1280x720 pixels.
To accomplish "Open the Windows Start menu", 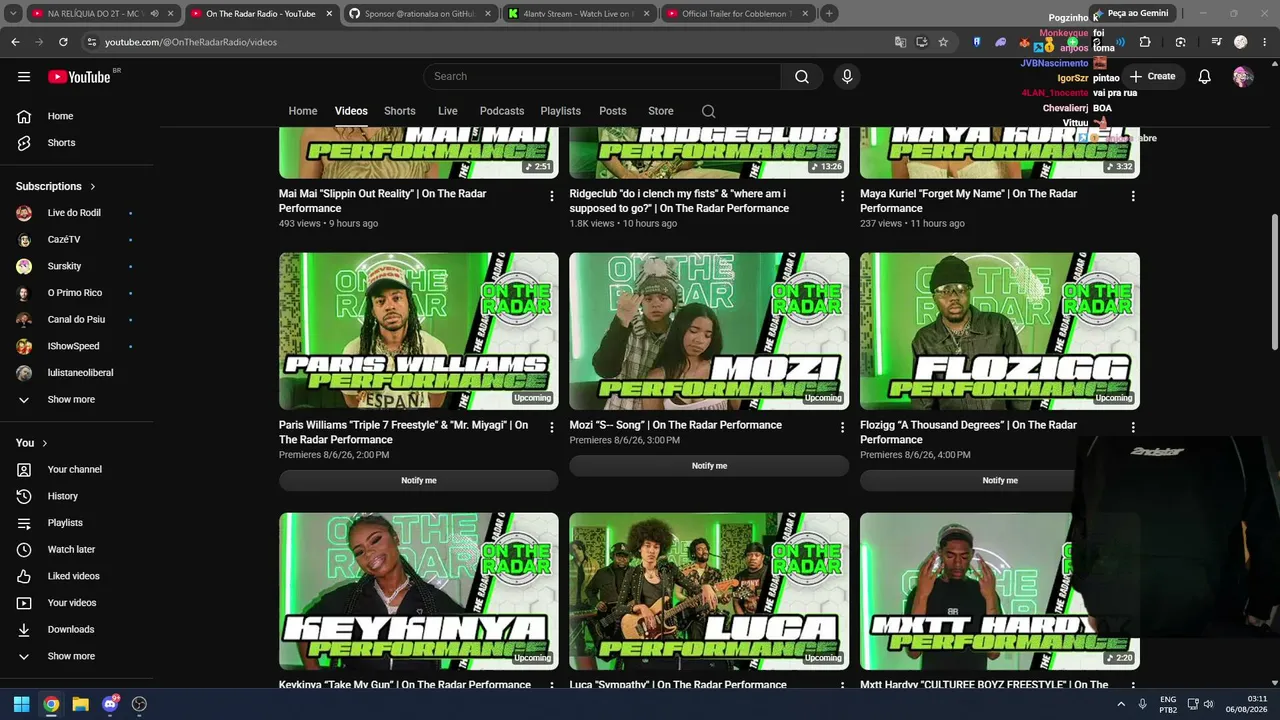I will [x=21, y=704].
